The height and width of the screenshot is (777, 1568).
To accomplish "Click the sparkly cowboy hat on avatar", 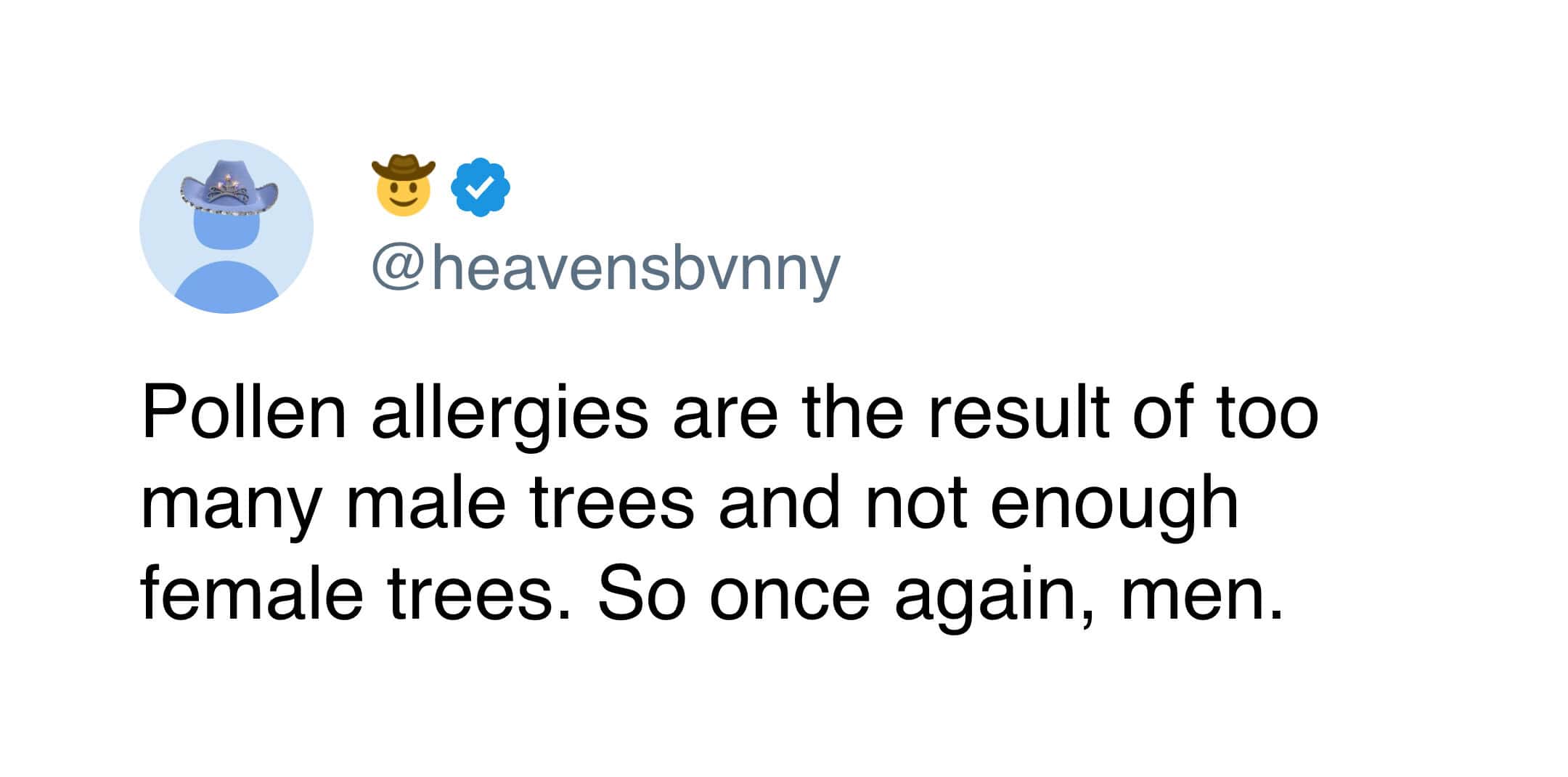I will [228, 189].
